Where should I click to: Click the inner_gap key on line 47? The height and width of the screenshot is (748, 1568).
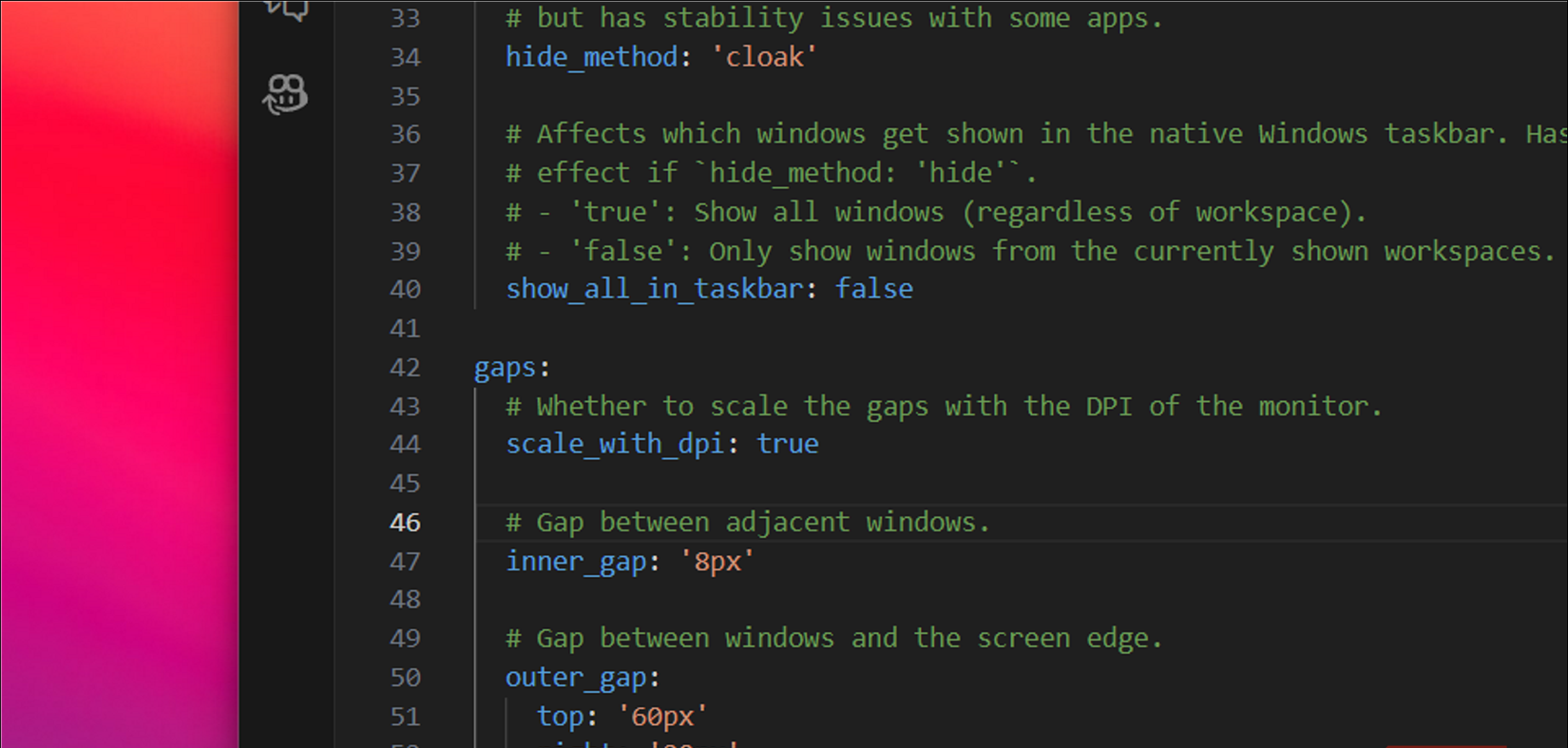[x=576, y=561]
